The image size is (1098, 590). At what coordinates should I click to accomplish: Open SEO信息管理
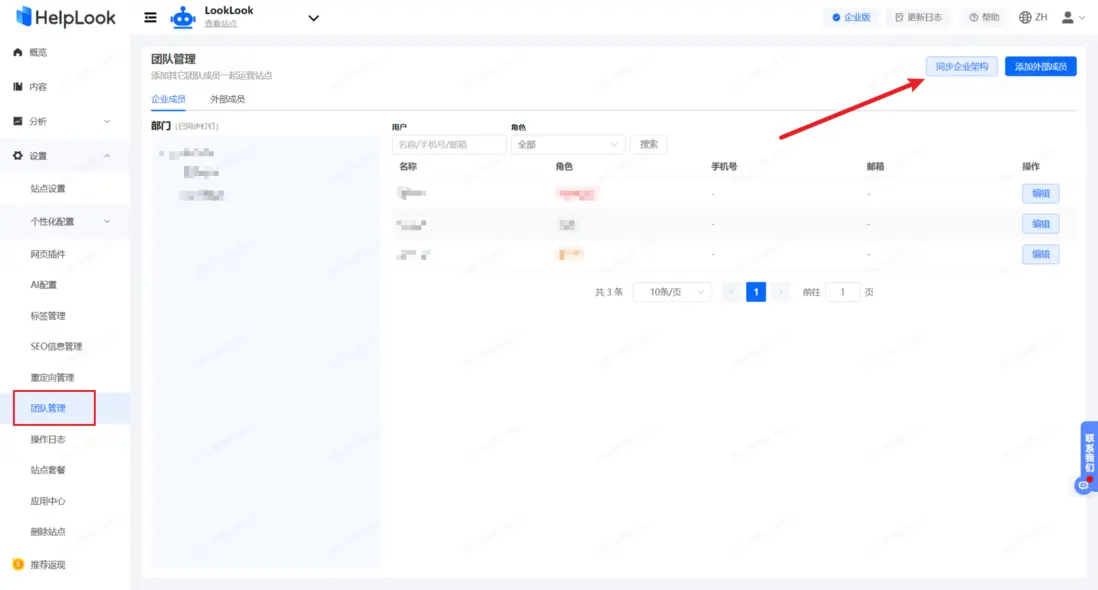56,346
